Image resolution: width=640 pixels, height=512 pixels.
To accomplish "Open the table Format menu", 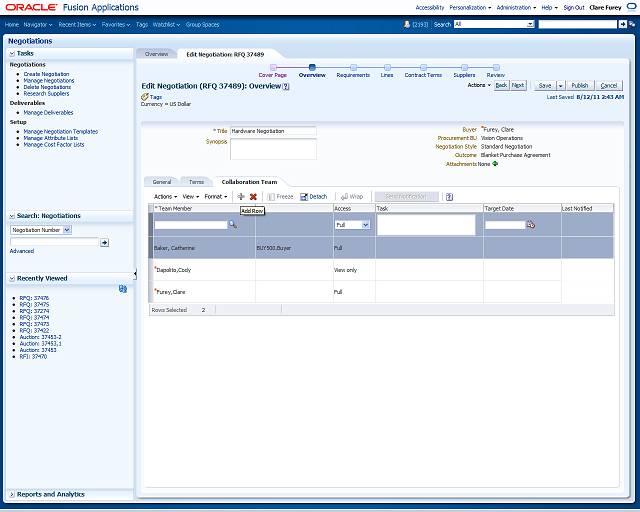I will tap(216, 196).
